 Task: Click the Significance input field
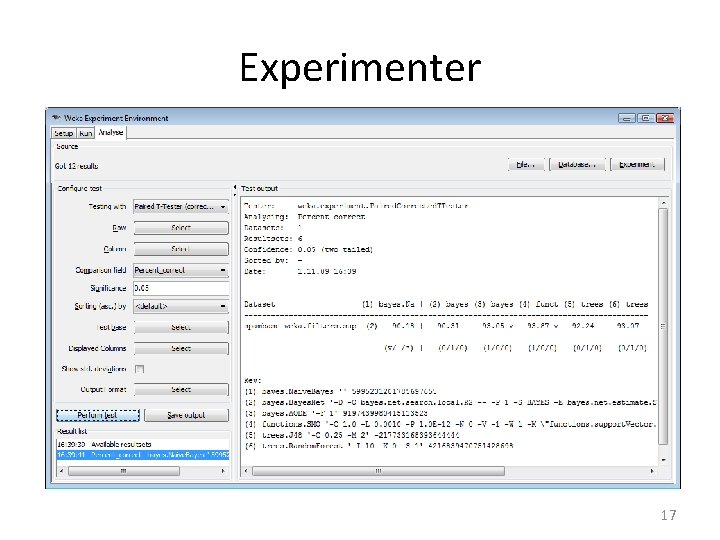click(181, 288)
